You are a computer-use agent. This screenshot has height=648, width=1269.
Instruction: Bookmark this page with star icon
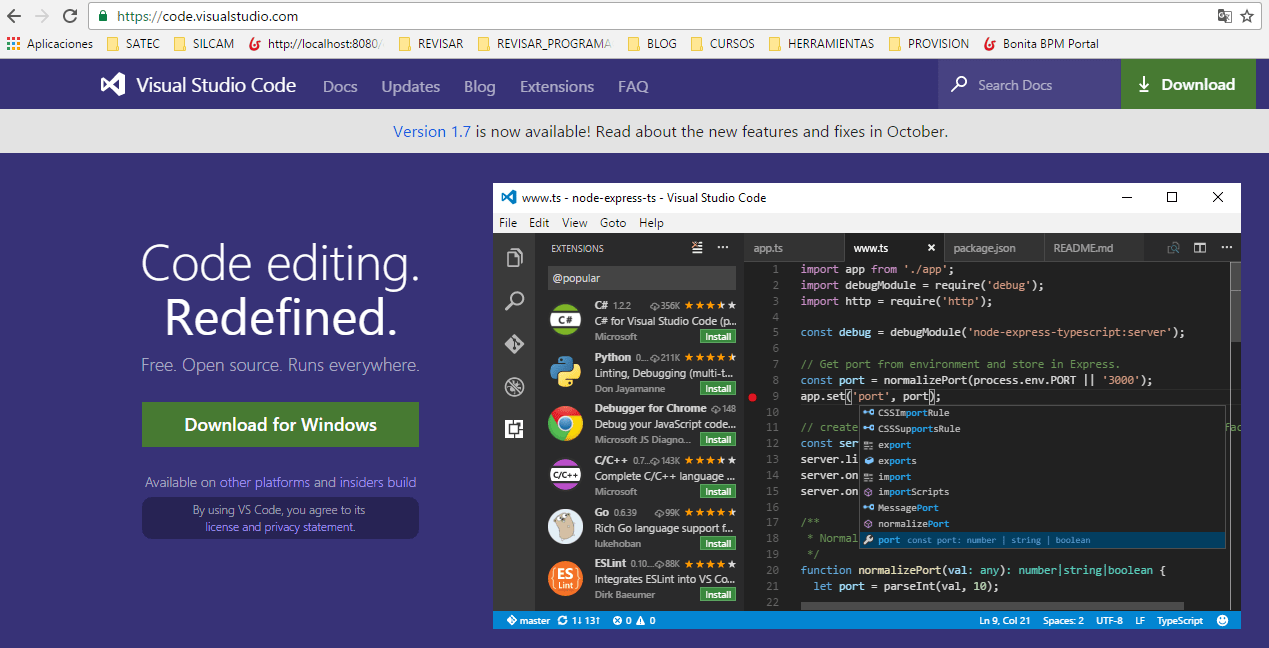click(1247, 16)
